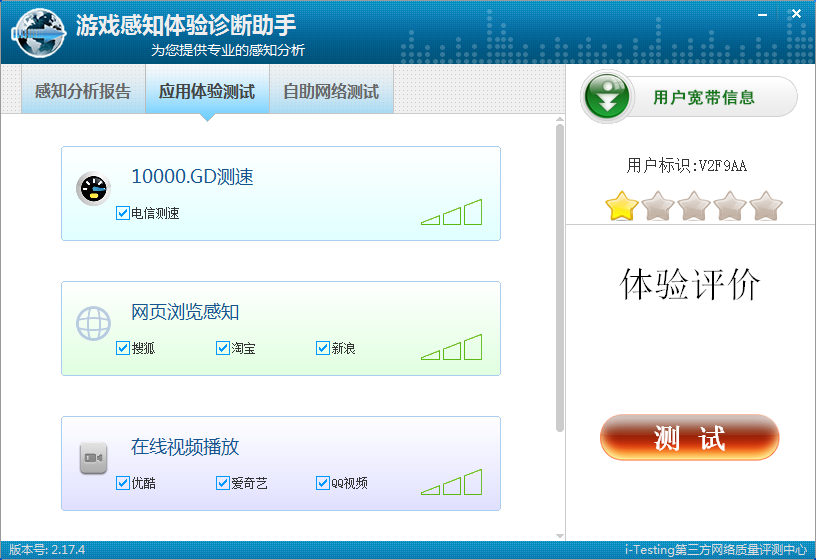The image size is (816, 560).
Task: Click the 游戏感知体验诊断助手 title
Action: click(186, 24)
